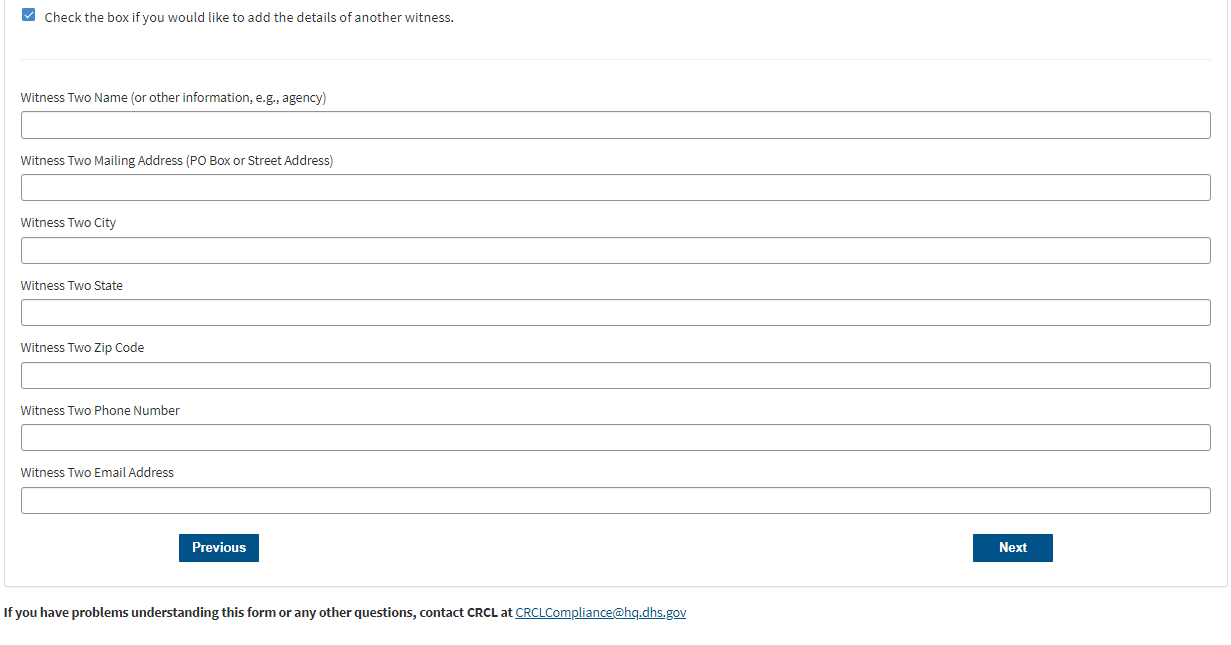Click the 'add the details of another witness' label text
1231x645 pixels.
tap(249, 18)
